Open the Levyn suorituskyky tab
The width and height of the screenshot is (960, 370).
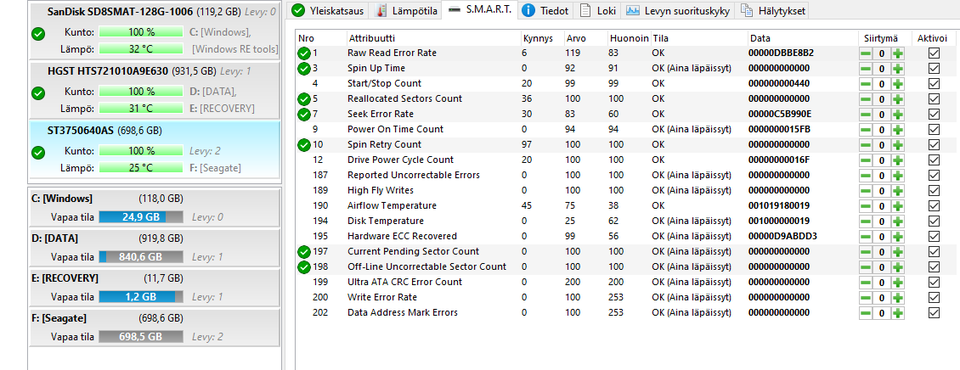[x=678, y=10]
